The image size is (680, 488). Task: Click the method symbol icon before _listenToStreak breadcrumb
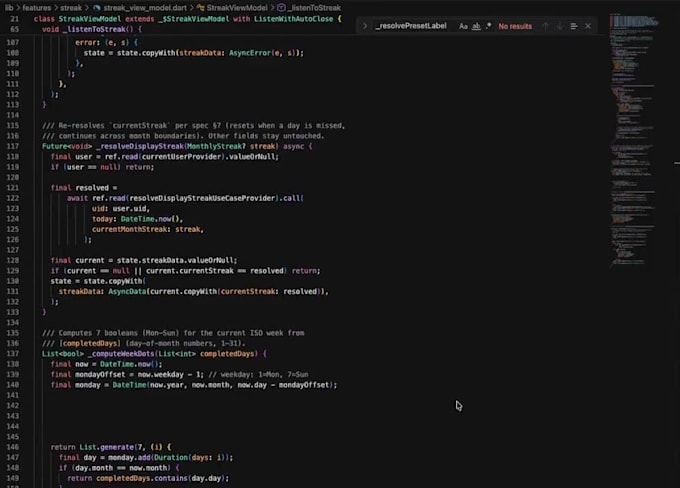[281, 8]
